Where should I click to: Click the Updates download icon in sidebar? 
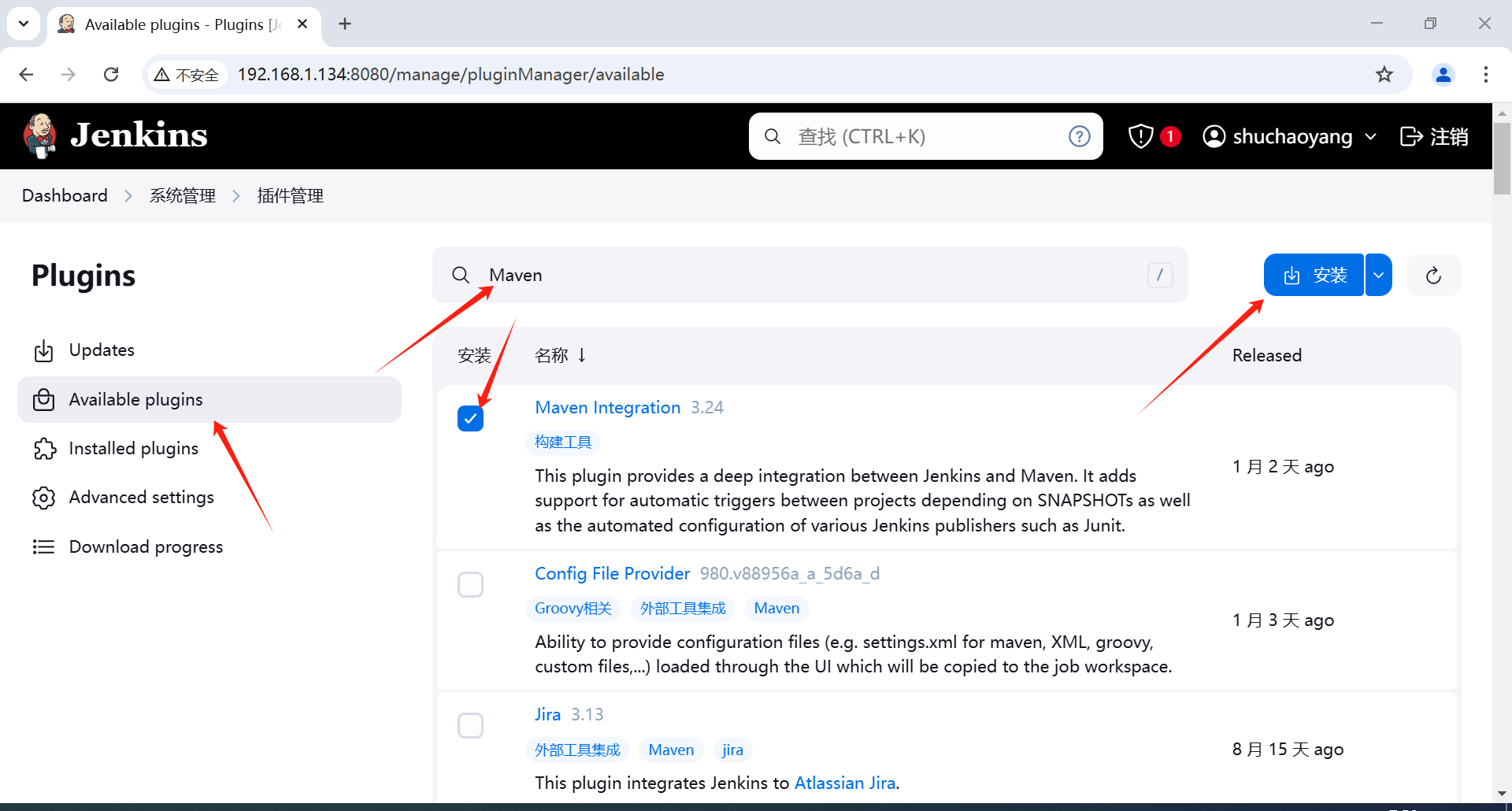[44, 350]
